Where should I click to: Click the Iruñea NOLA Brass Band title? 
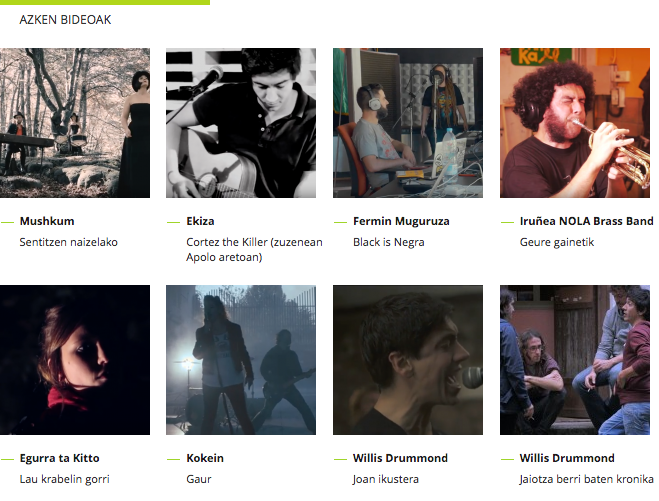586,221
